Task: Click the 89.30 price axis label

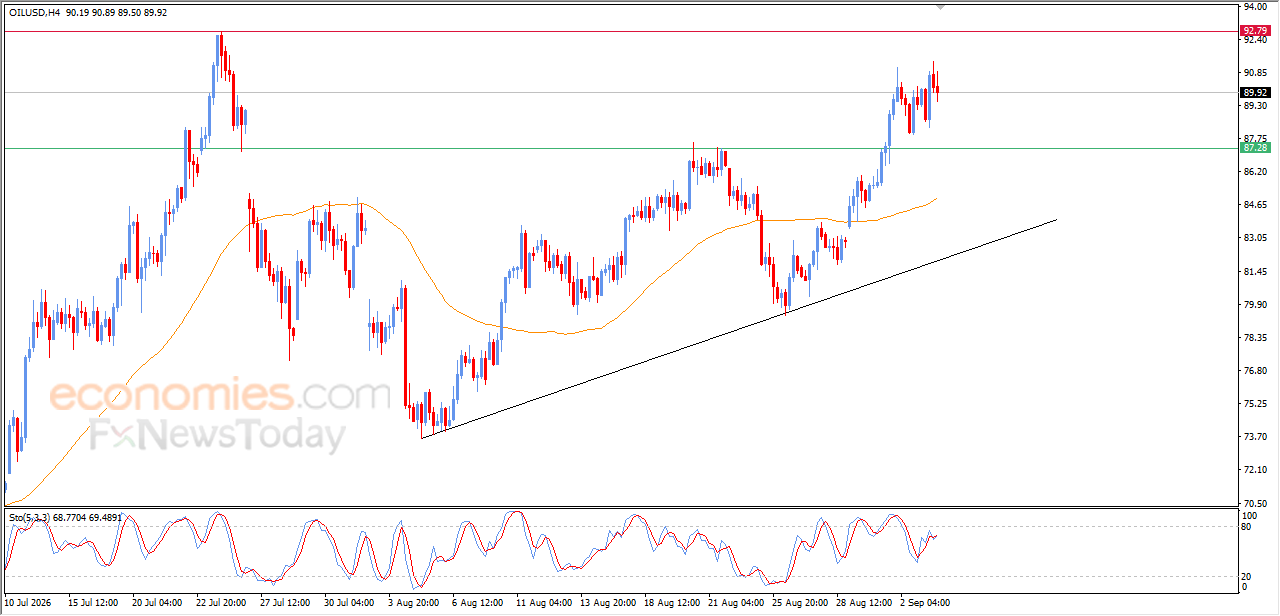Action: coord(1255,105)
